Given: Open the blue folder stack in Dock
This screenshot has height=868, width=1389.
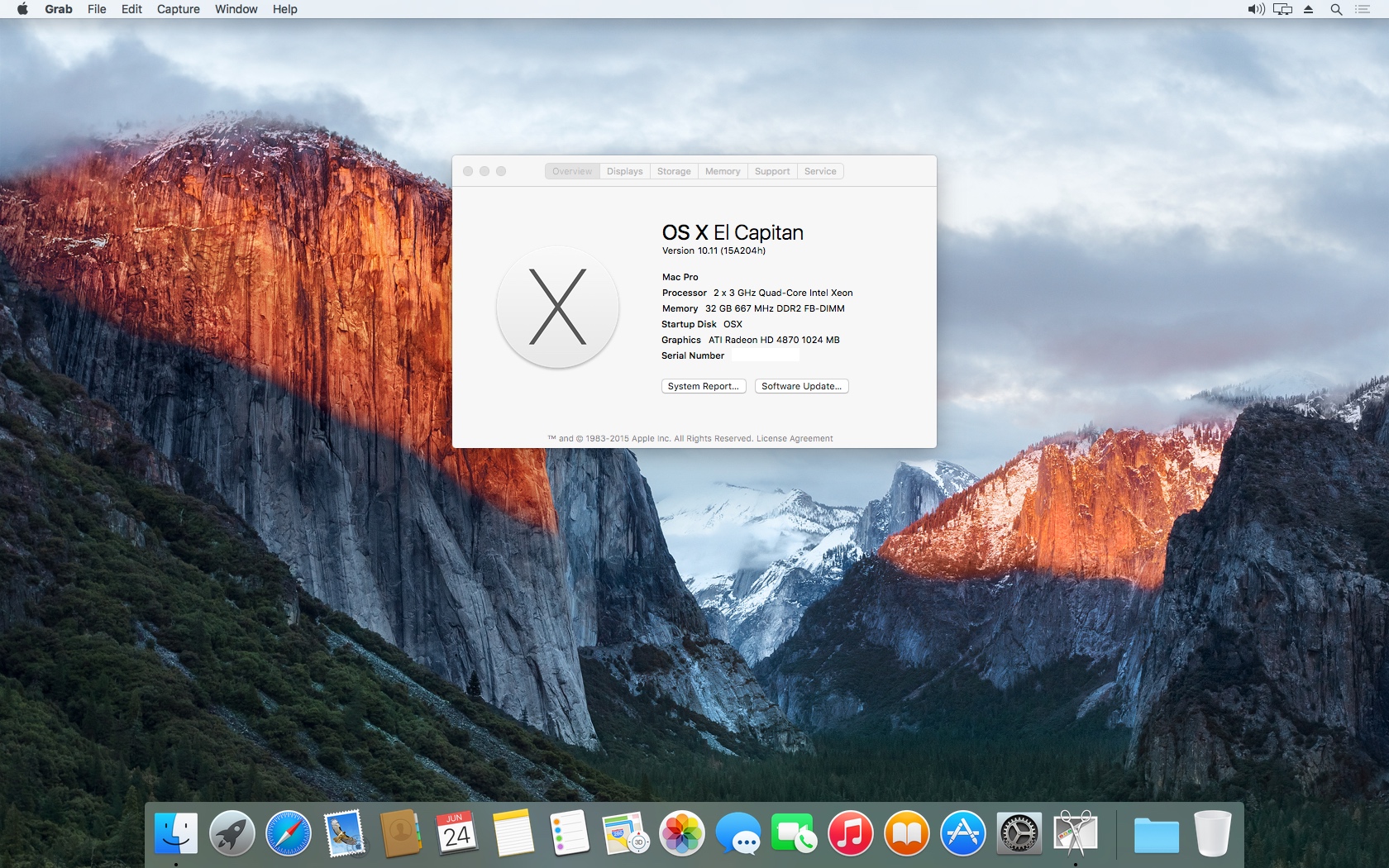Looking at the screenshot, I should tap(1157, 834).
